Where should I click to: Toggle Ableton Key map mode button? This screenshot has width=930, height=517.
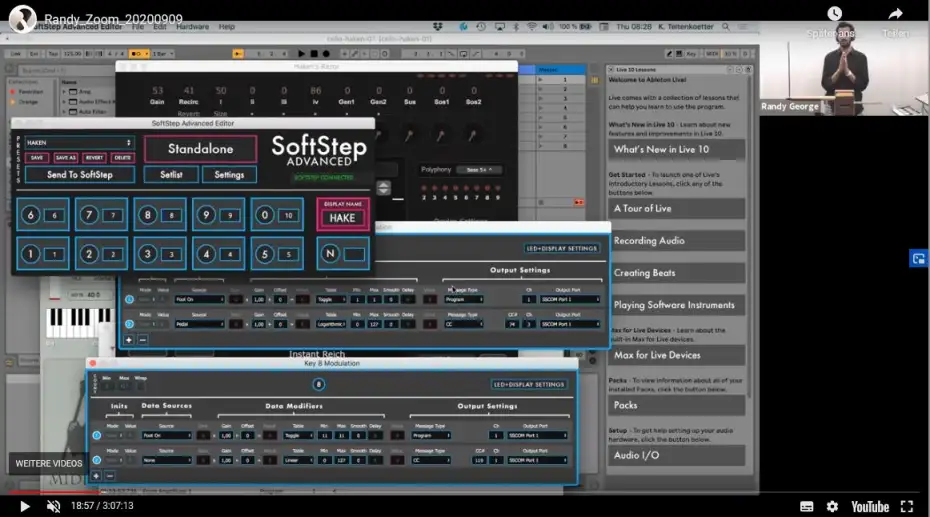(691, 53)
